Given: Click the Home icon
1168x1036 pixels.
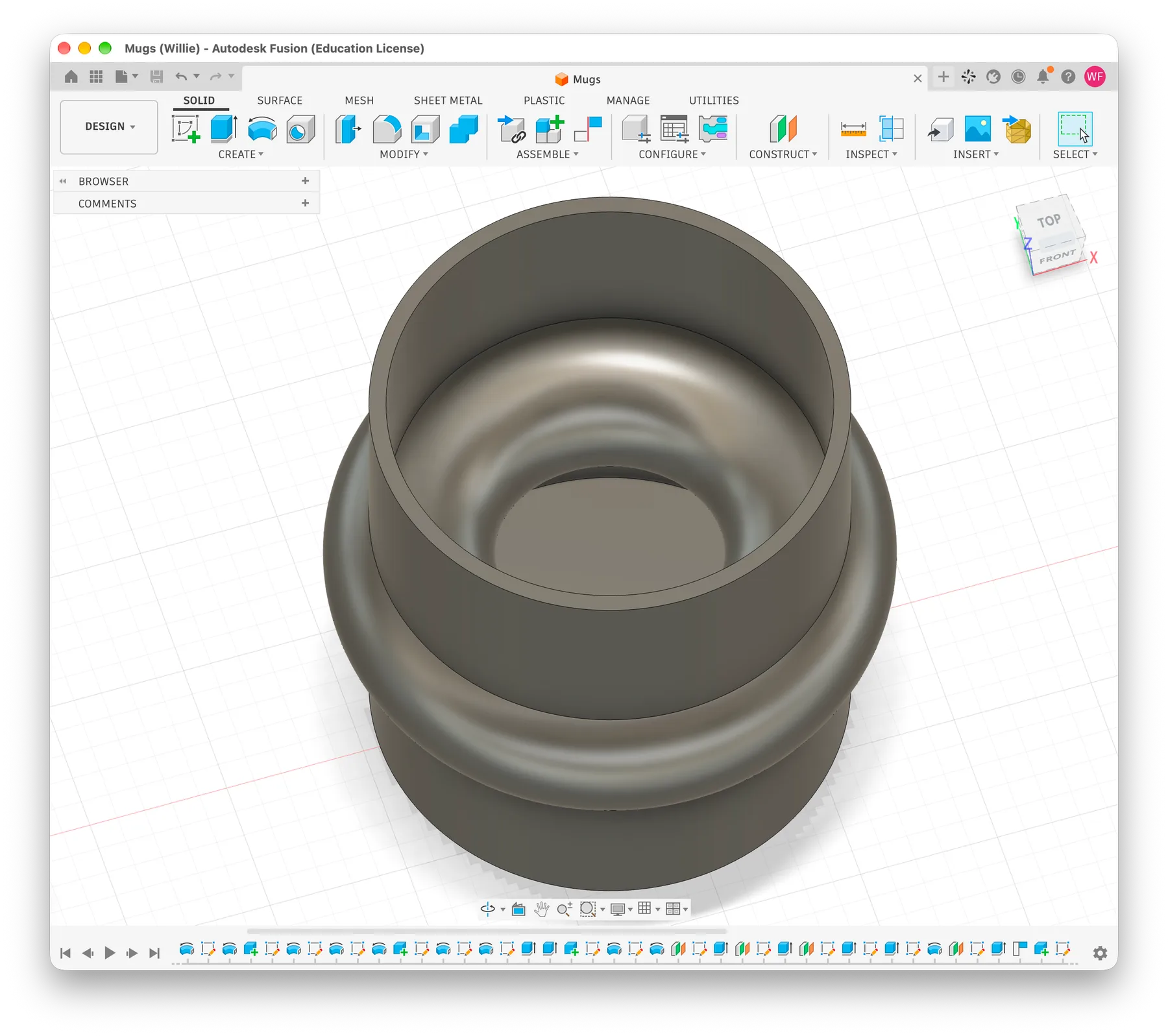Looking at the screenshot, I should 71,77.
